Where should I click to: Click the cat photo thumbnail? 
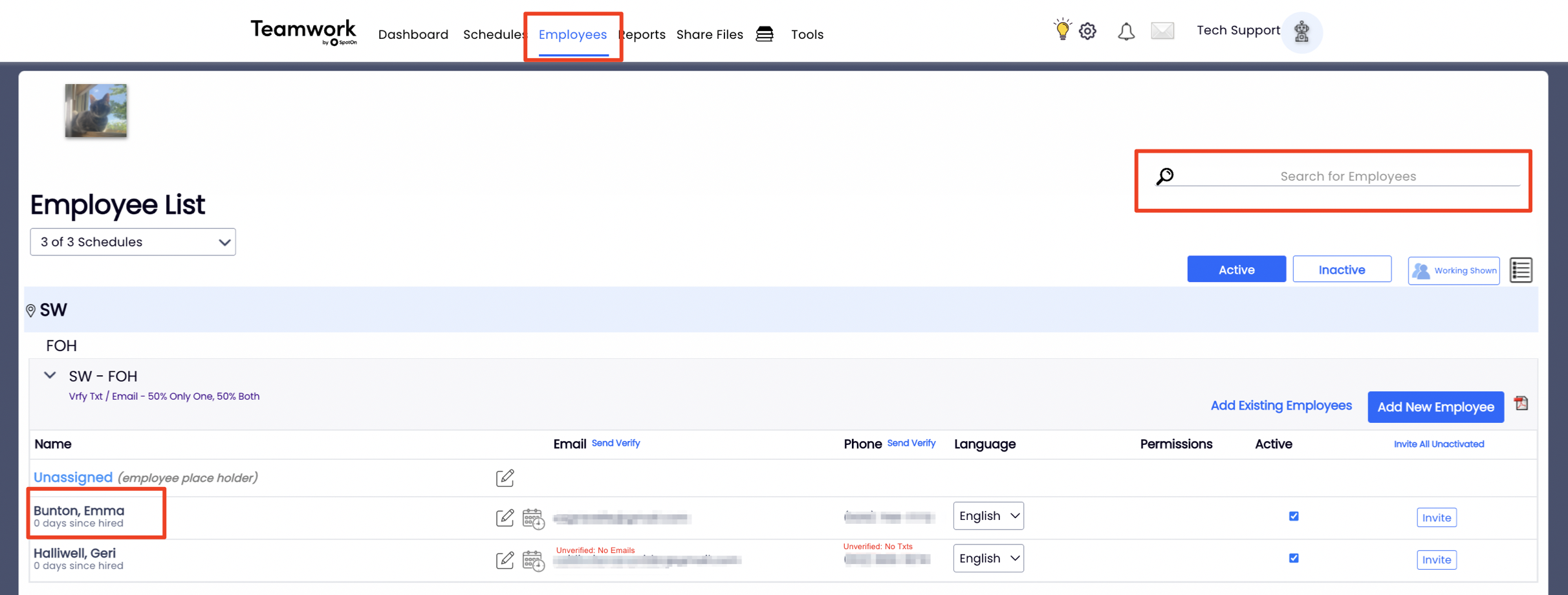click(x=96, y=111)
